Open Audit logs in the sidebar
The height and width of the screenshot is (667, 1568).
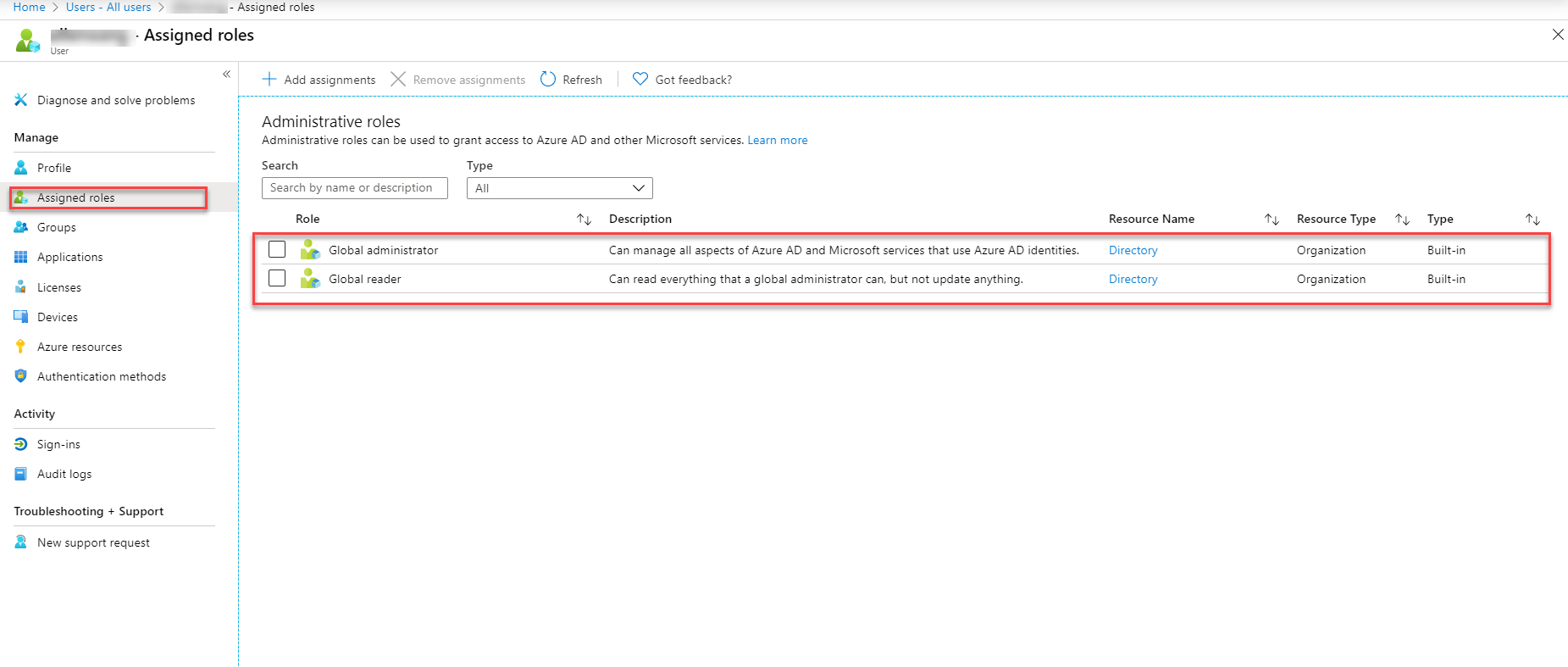pyautogui.click(x=64, y=474)
